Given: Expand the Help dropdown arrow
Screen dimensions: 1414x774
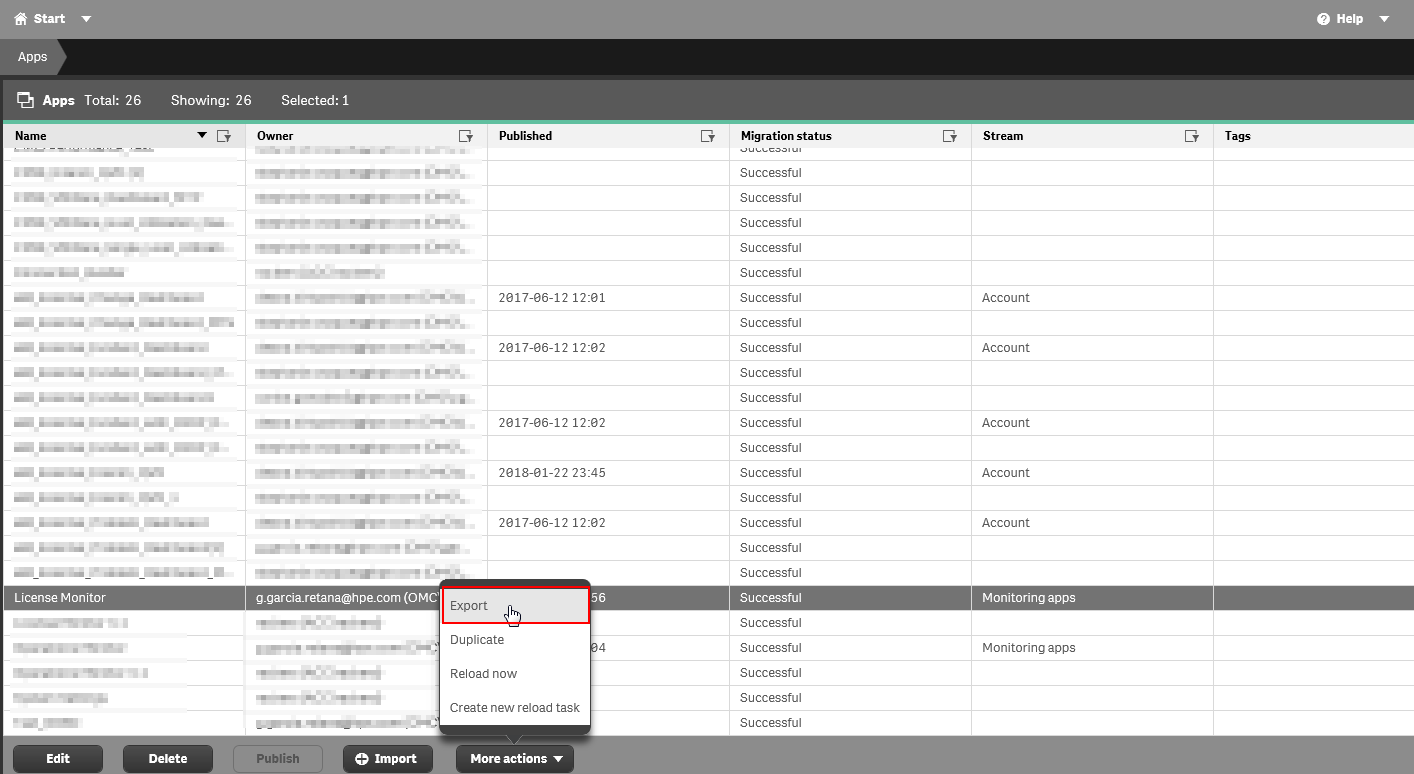Looking at the screenshot, I should (1384, 19).
